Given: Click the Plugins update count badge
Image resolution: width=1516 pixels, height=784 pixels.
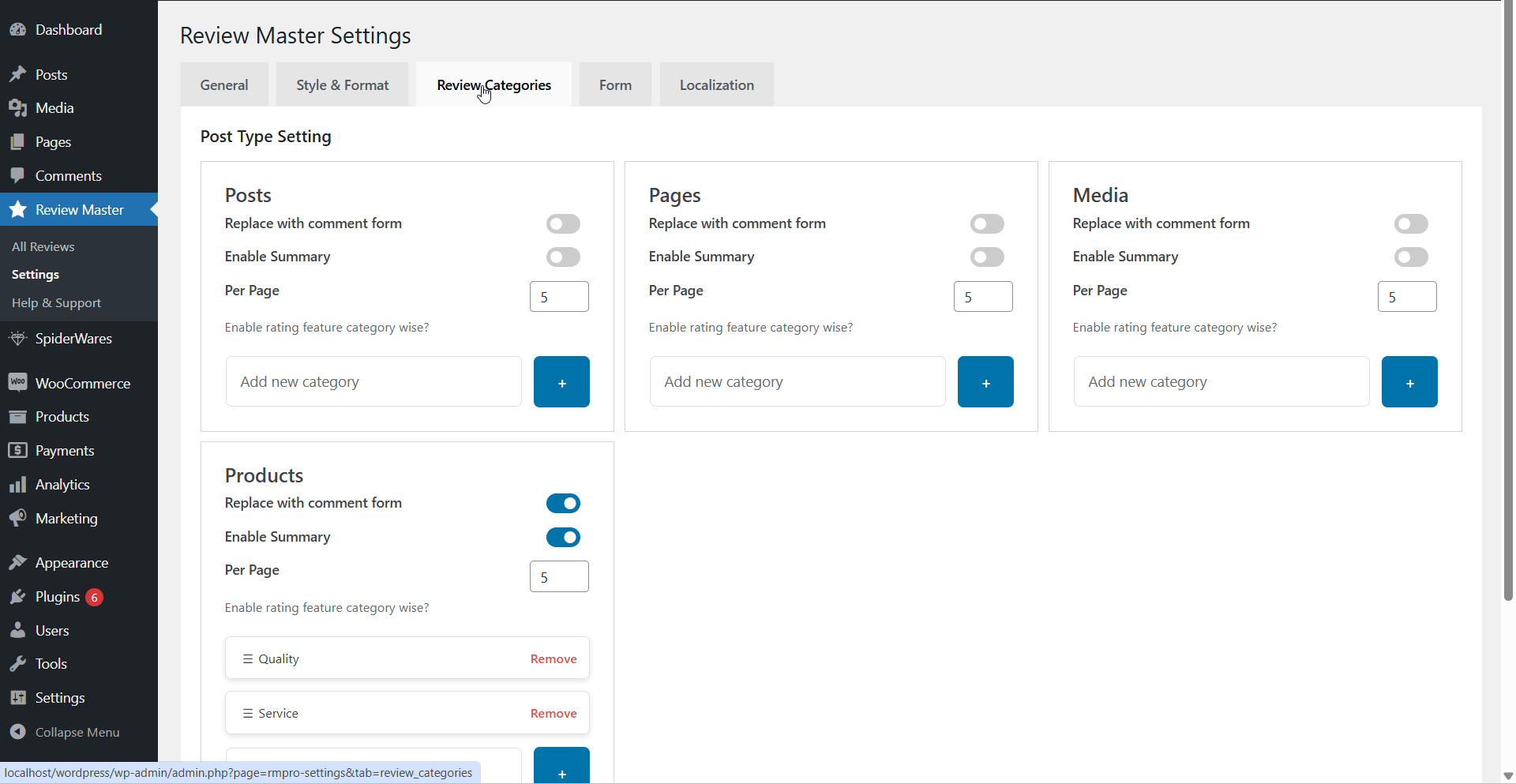Looking at the screenshot, I should pyautogui.click(x=94, y=597).
